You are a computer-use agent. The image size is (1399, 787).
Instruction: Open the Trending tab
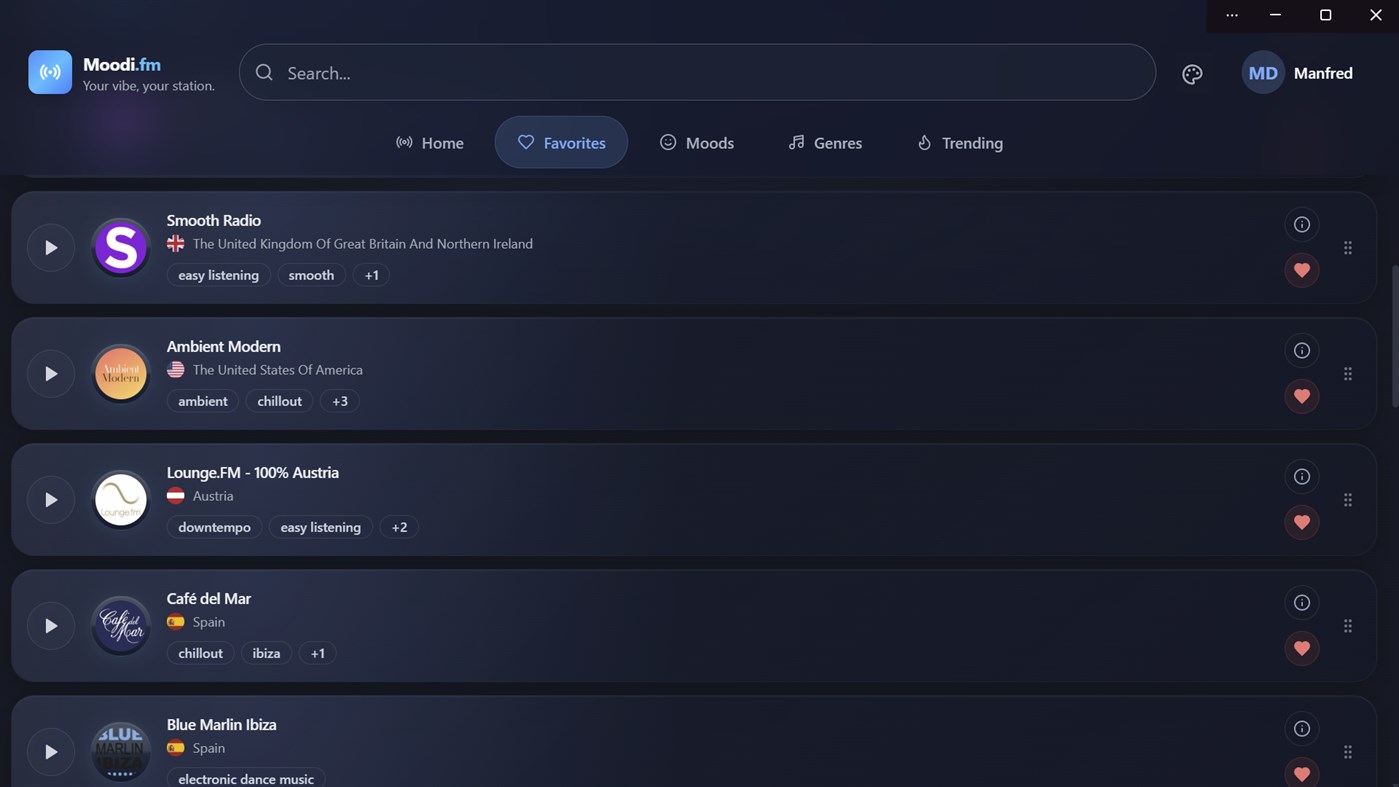960,143
